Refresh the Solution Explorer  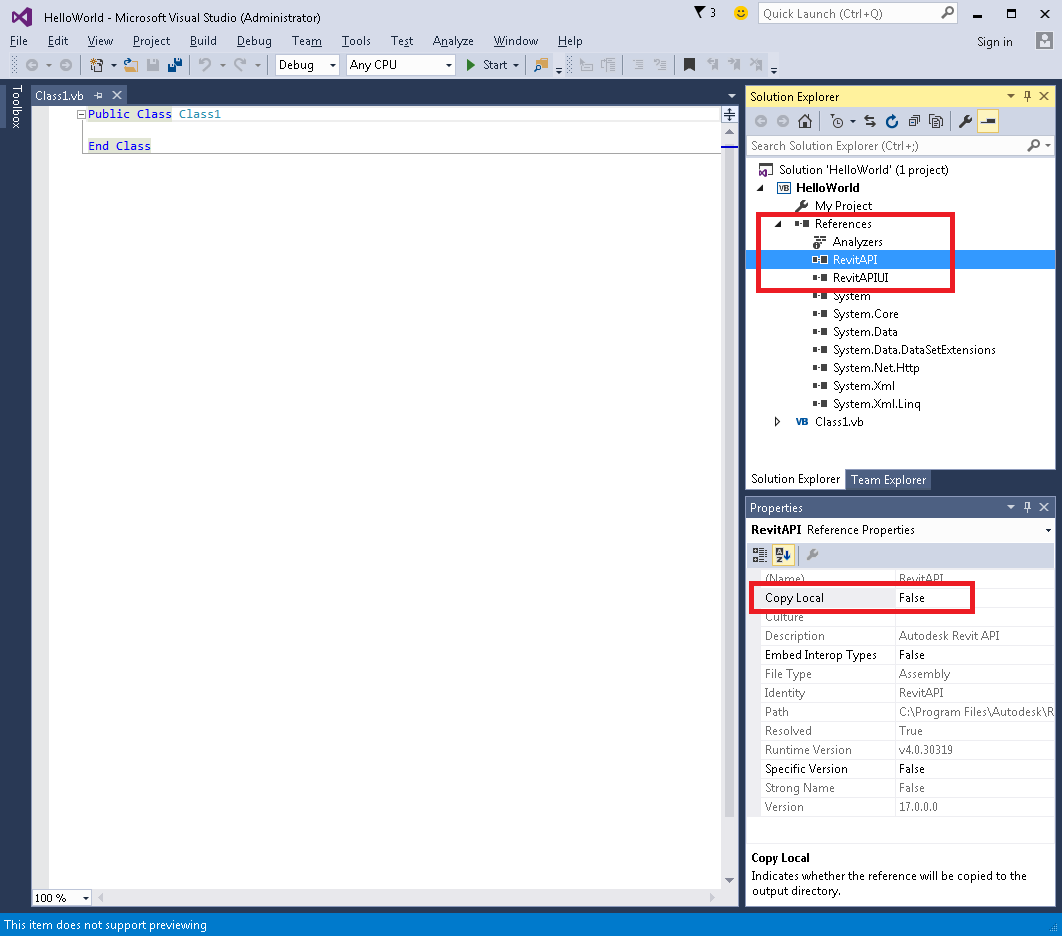892,120
